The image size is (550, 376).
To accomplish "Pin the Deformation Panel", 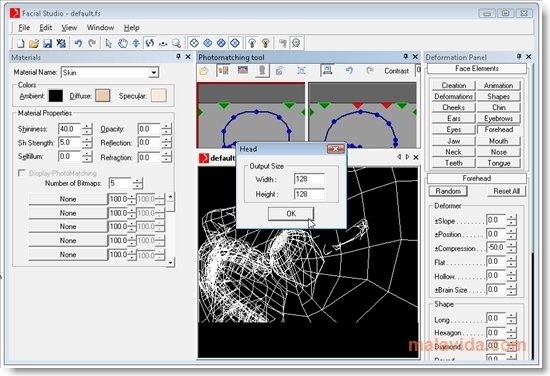I will click(x=519, y=56).
